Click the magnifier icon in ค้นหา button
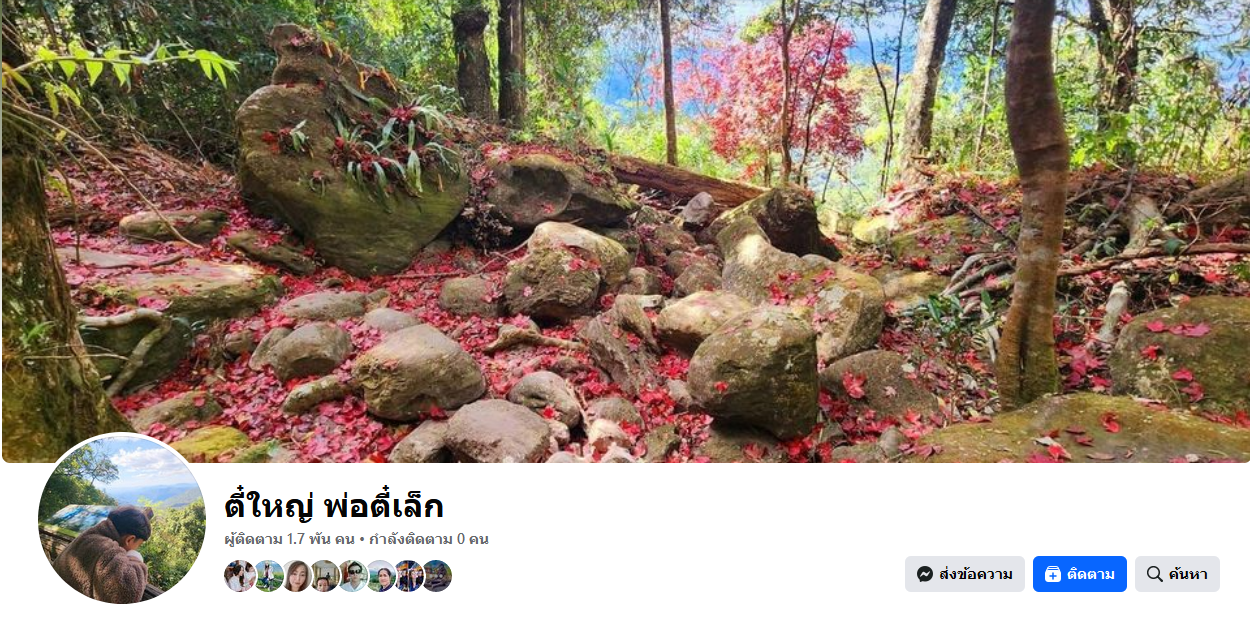Screen dimensions: 1250x617 1154,574
